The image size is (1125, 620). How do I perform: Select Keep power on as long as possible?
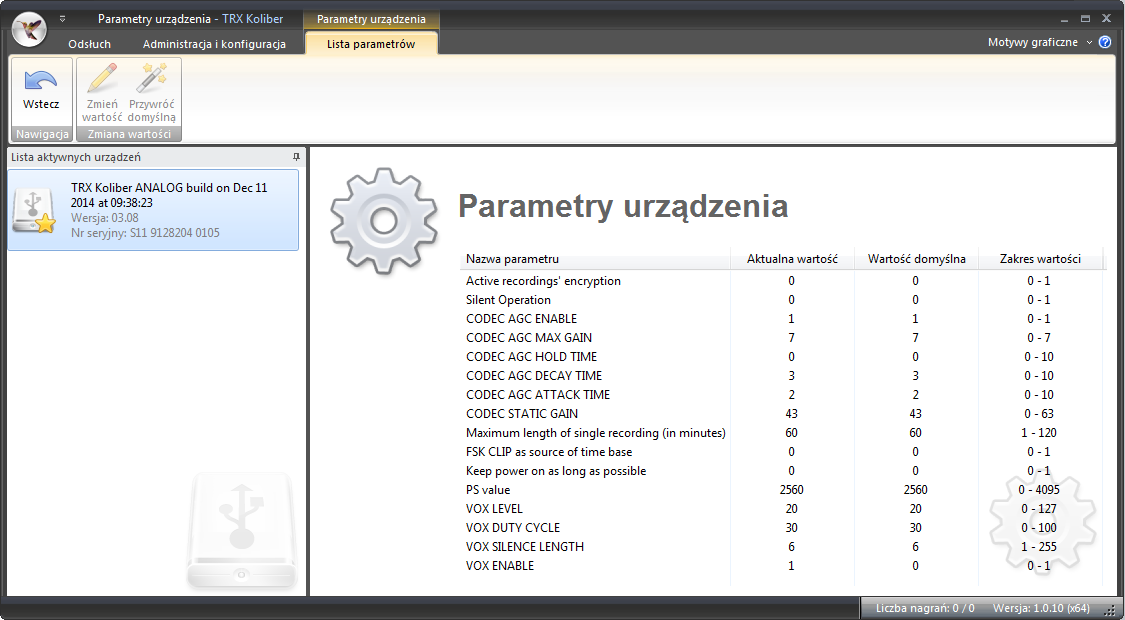click(781, 471)
